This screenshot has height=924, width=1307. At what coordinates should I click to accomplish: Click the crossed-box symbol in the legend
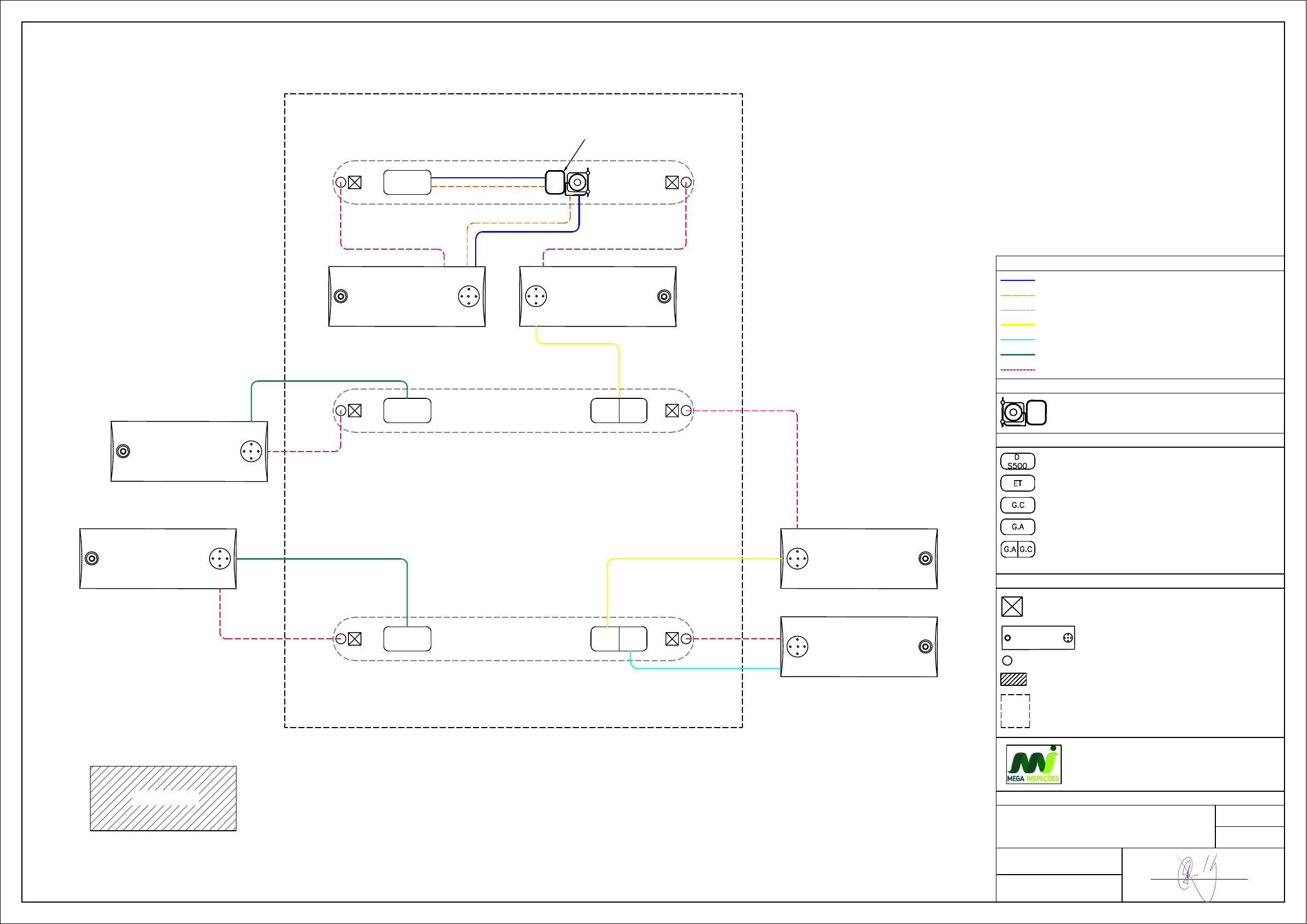(x=1012, y=606)
